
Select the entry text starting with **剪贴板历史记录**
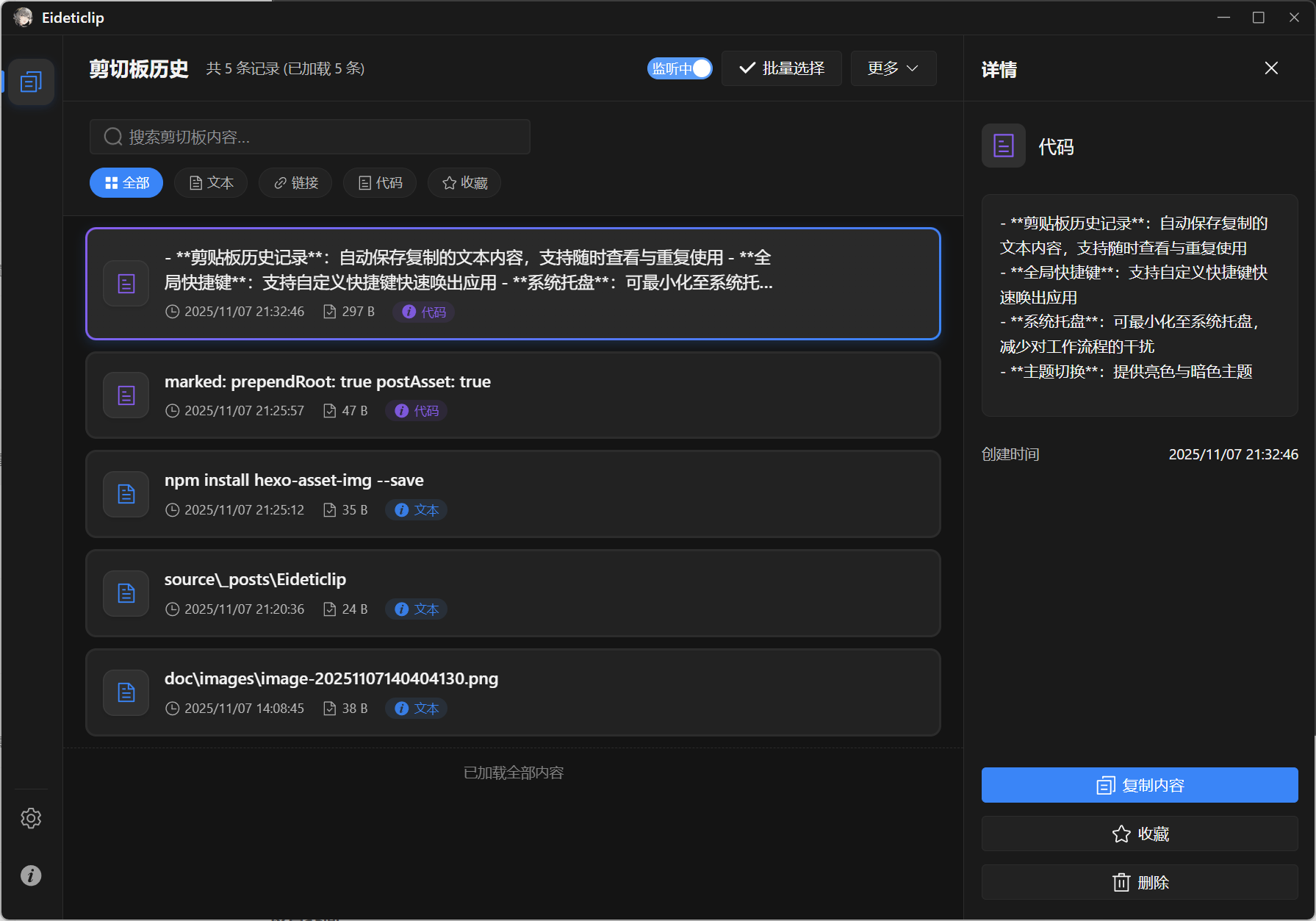click(x=469, y=270)
